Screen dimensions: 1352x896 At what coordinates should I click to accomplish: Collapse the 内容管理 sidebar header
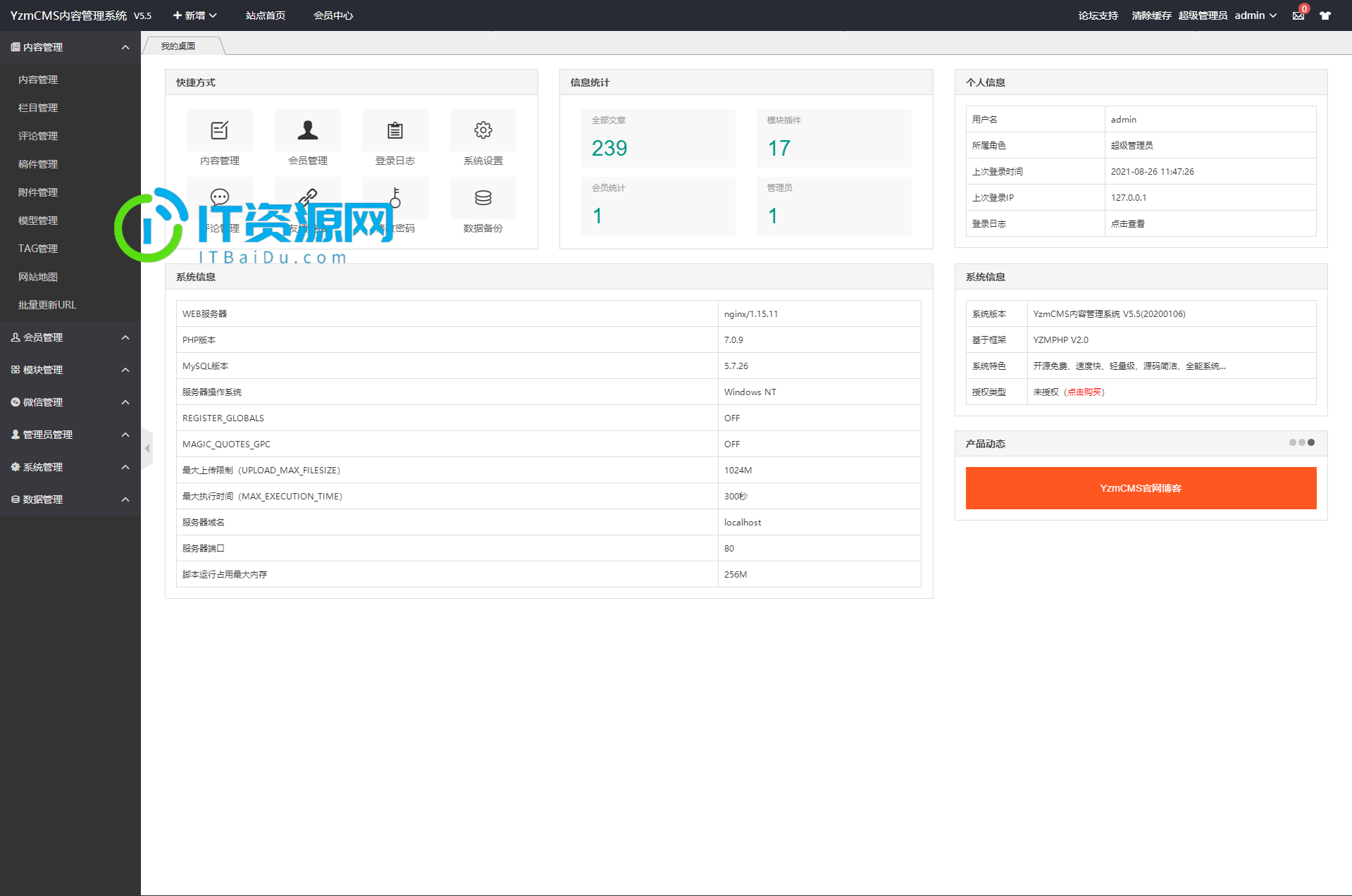(x=70, y=47)
